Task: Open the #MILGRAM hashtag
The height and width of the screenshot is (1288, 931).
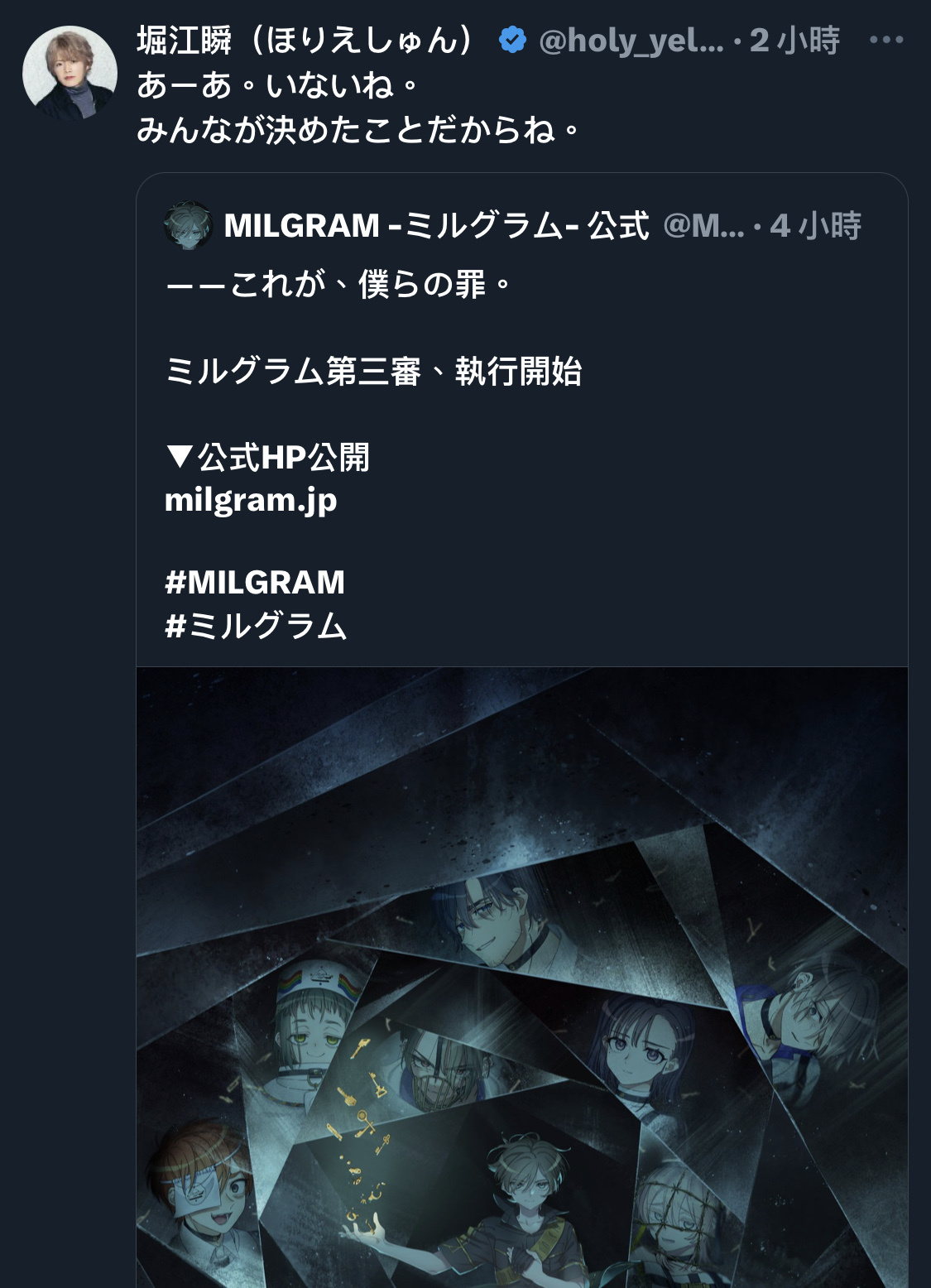Action: point(255,582)
